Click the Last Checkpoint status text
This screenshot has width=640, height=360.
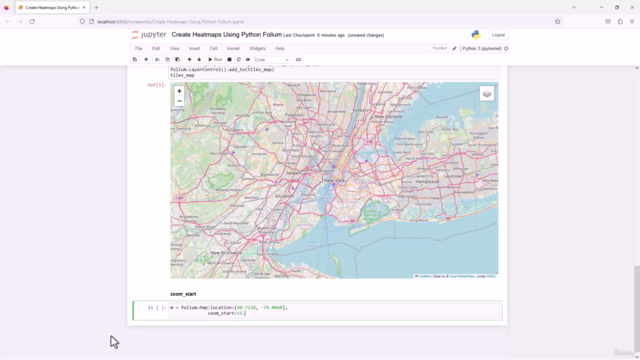pyautogui.click(x=314, y=36)
